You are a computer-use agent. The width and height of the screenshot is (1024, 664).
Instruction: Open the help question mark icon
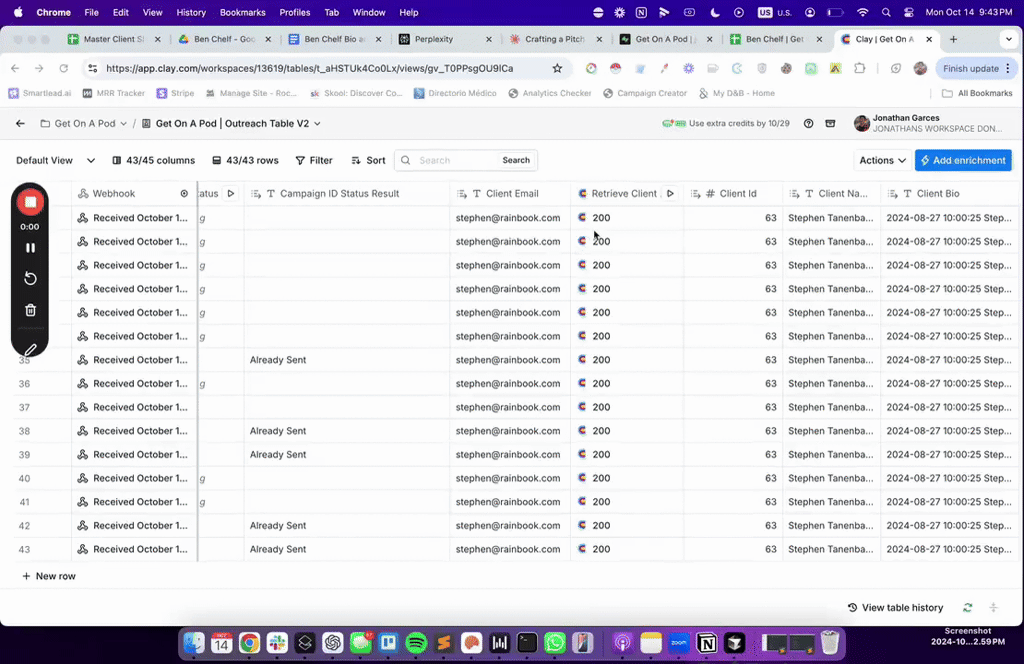point(808,124)
